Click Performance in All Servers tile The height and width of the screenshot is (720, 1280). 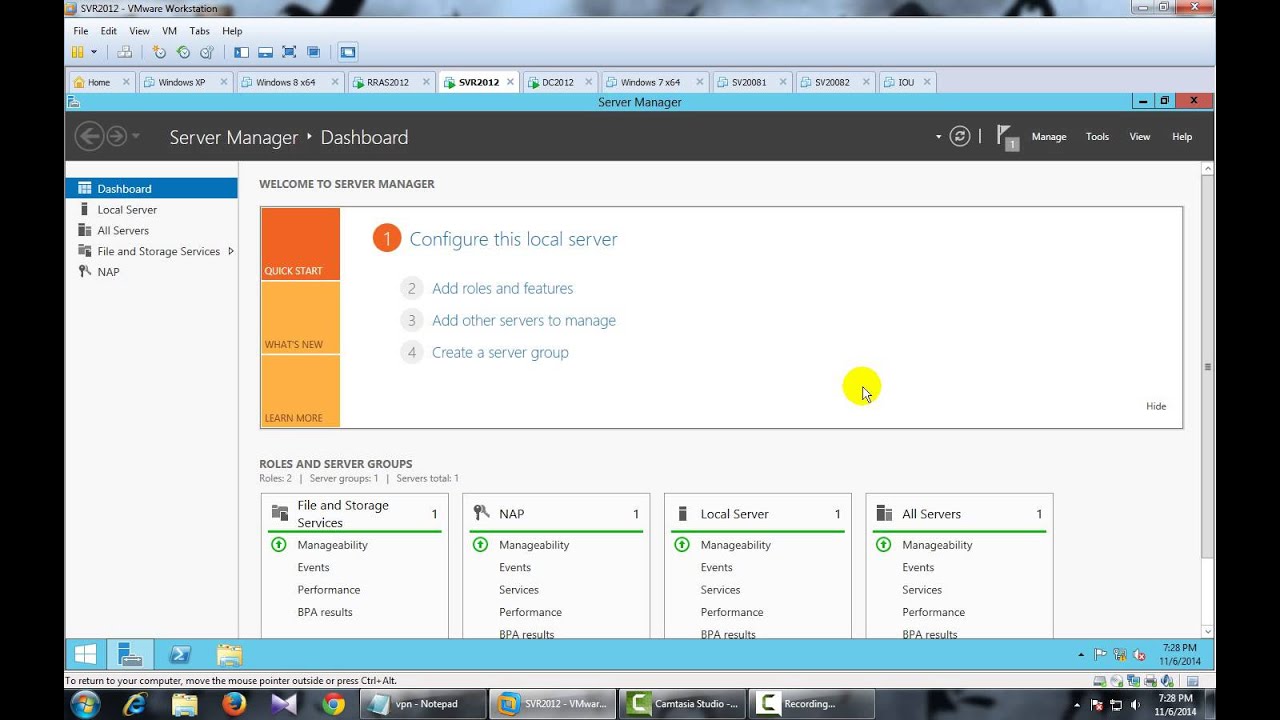[933, 612]
